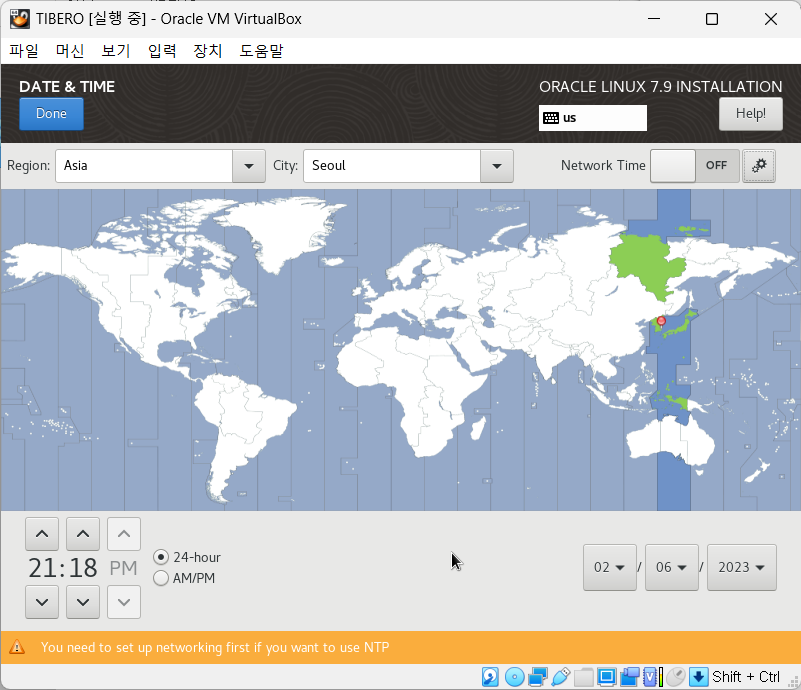This screenshot has width=801, height=690.
Task: Click the red Seoul location pin on map
Action: coord(661,321)
